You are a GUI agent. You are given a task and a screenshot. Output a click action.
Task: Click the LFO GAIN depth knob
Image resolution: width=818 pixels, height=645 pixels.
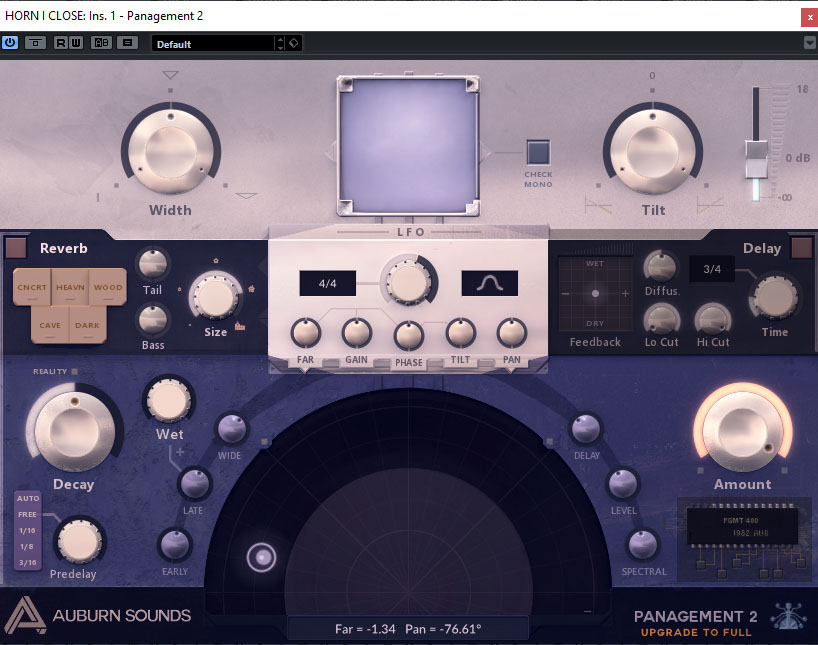[x=357, y=333]
